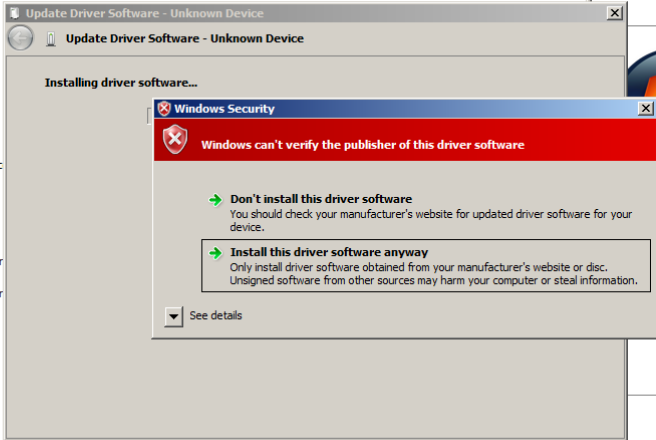
Task: Click the See details label
Action: point(215,315)
